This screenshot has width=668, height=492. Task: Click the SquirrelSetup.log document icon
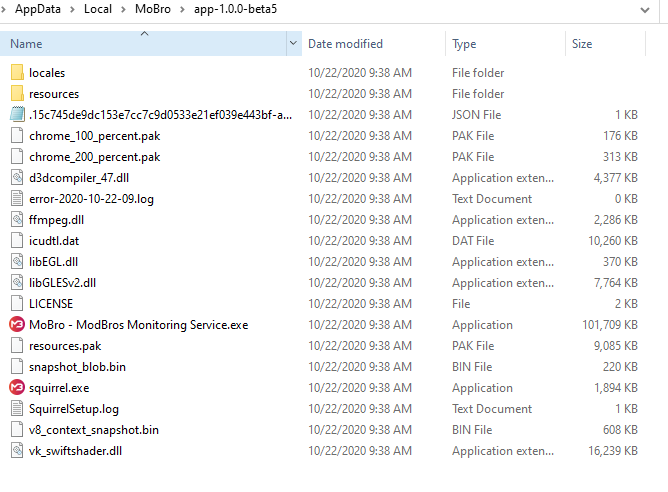17,409
